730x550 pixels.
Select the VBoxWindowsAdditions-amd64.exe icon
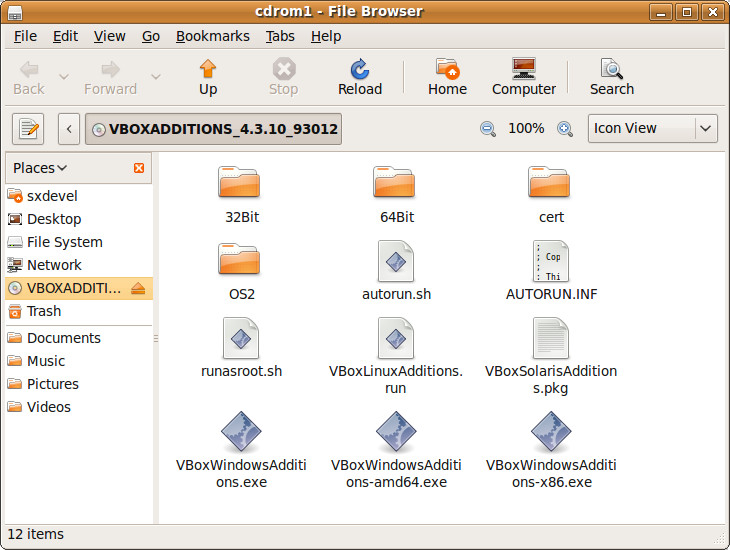[396, 432]
